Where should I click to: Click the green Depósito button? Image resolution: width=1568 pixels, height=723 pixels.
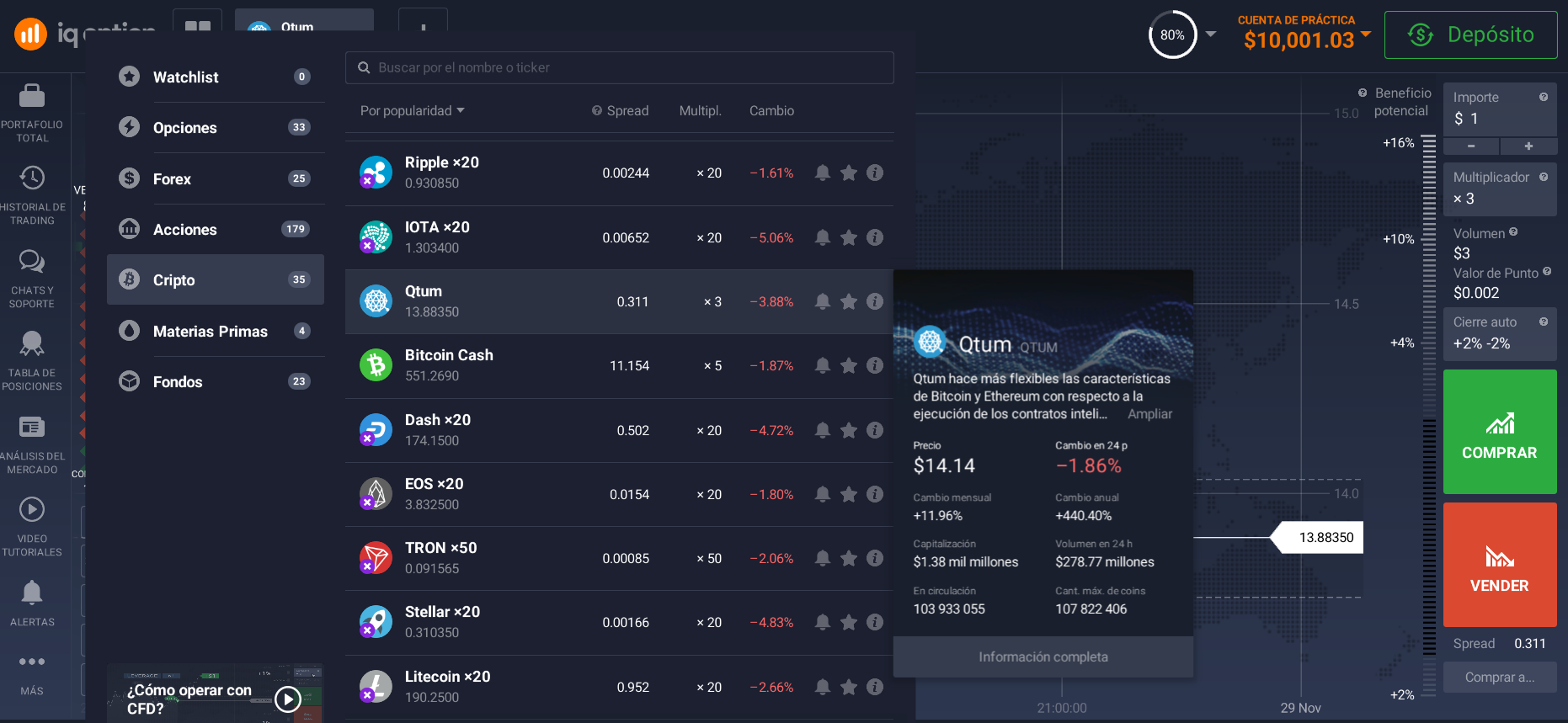pyautogui.click(x=1470, y=35)
